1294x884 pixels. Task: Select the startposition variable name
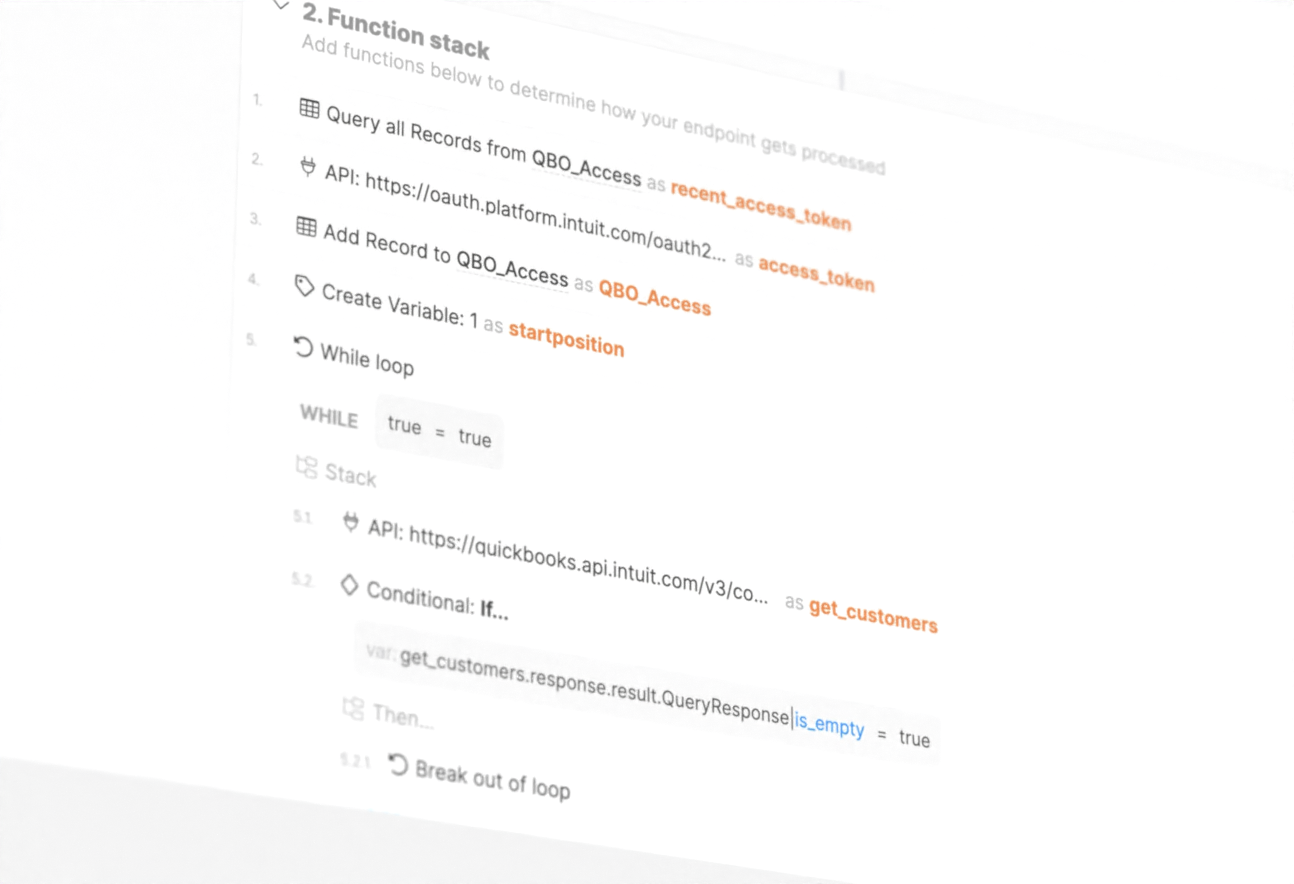(566, 339)
